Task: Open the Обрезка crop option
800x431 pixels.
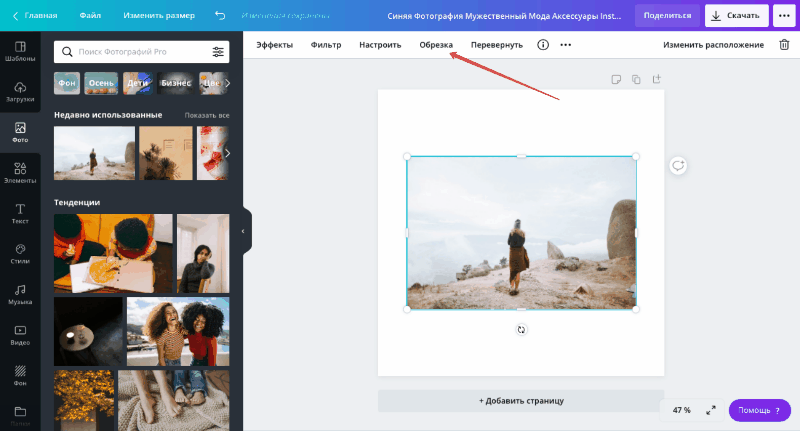Action: 436,45
